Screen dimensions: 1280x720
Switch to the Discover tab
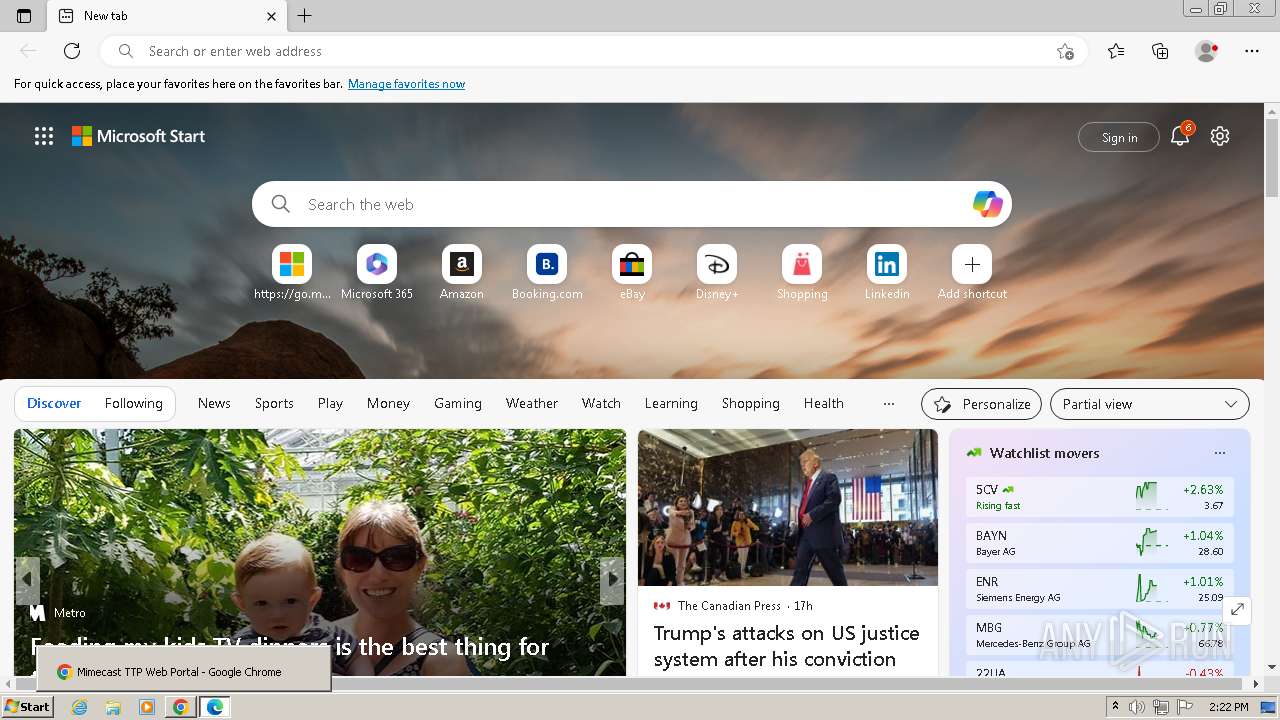pos(54,403)
